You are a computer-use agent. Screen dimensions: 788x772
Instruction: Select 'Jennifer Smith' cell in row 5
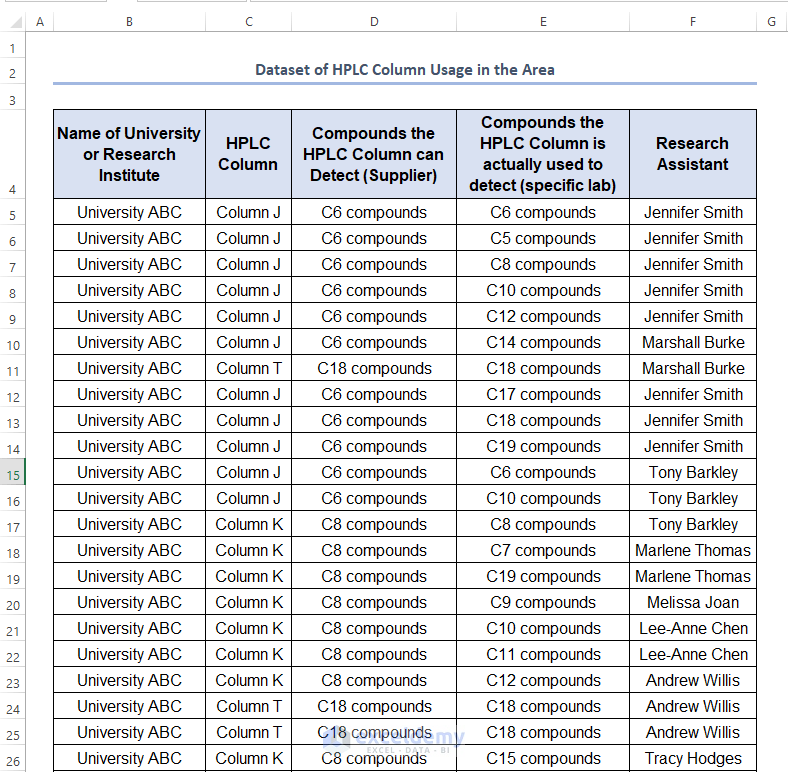click(x=693, y=212)
